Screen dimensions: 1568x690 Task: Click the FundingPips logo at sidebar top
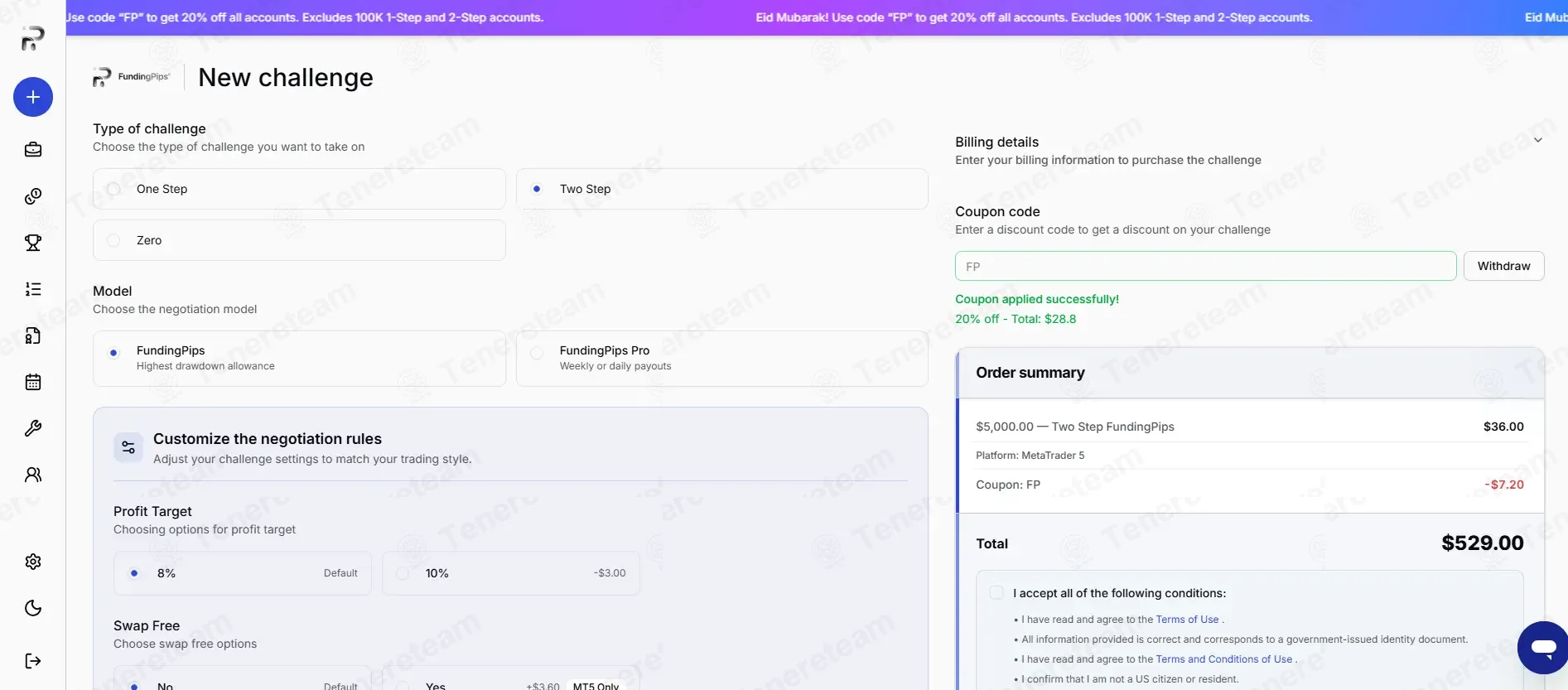pos(32,38)
